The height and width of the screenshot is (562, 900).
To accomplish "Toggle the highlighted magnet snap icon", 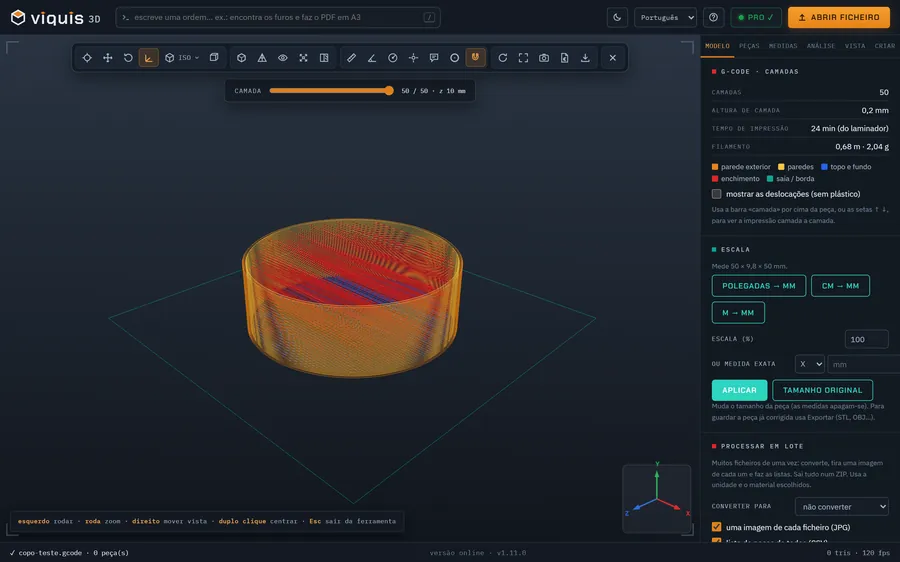I will (475, 57).
